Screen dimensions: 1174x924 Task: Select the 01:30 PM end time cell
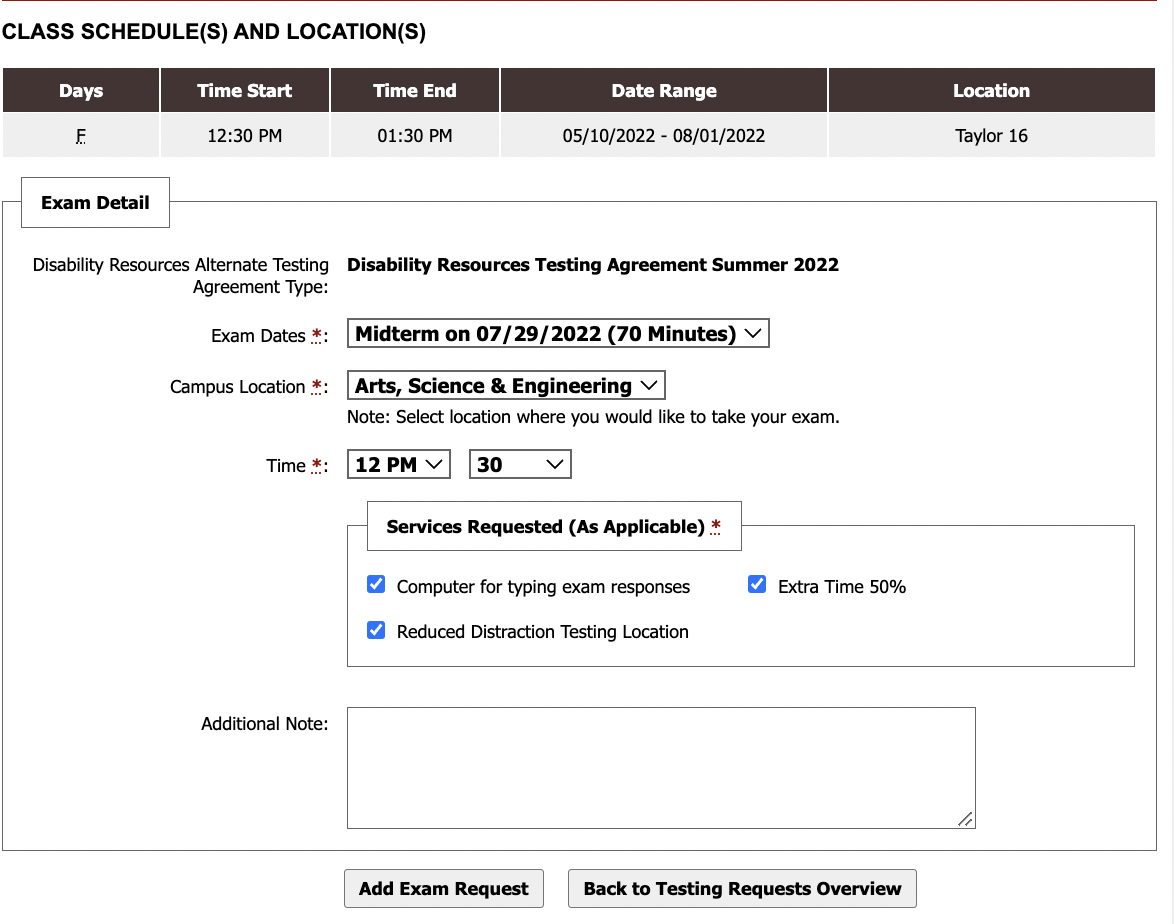pyautogui.click(x=415, y=136)
